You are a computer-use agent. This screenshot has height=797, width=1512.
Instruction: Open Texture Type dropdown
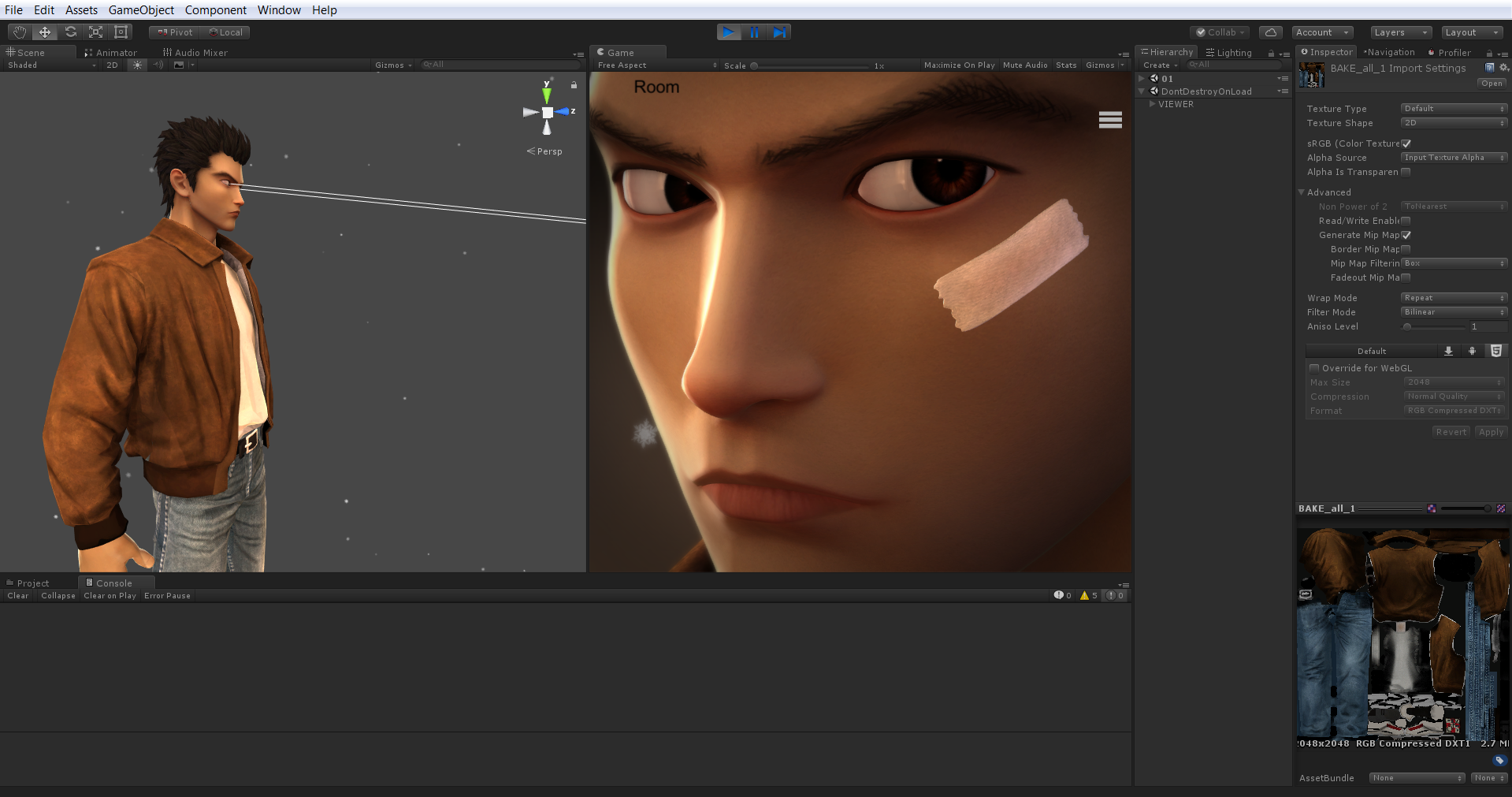1454,109
